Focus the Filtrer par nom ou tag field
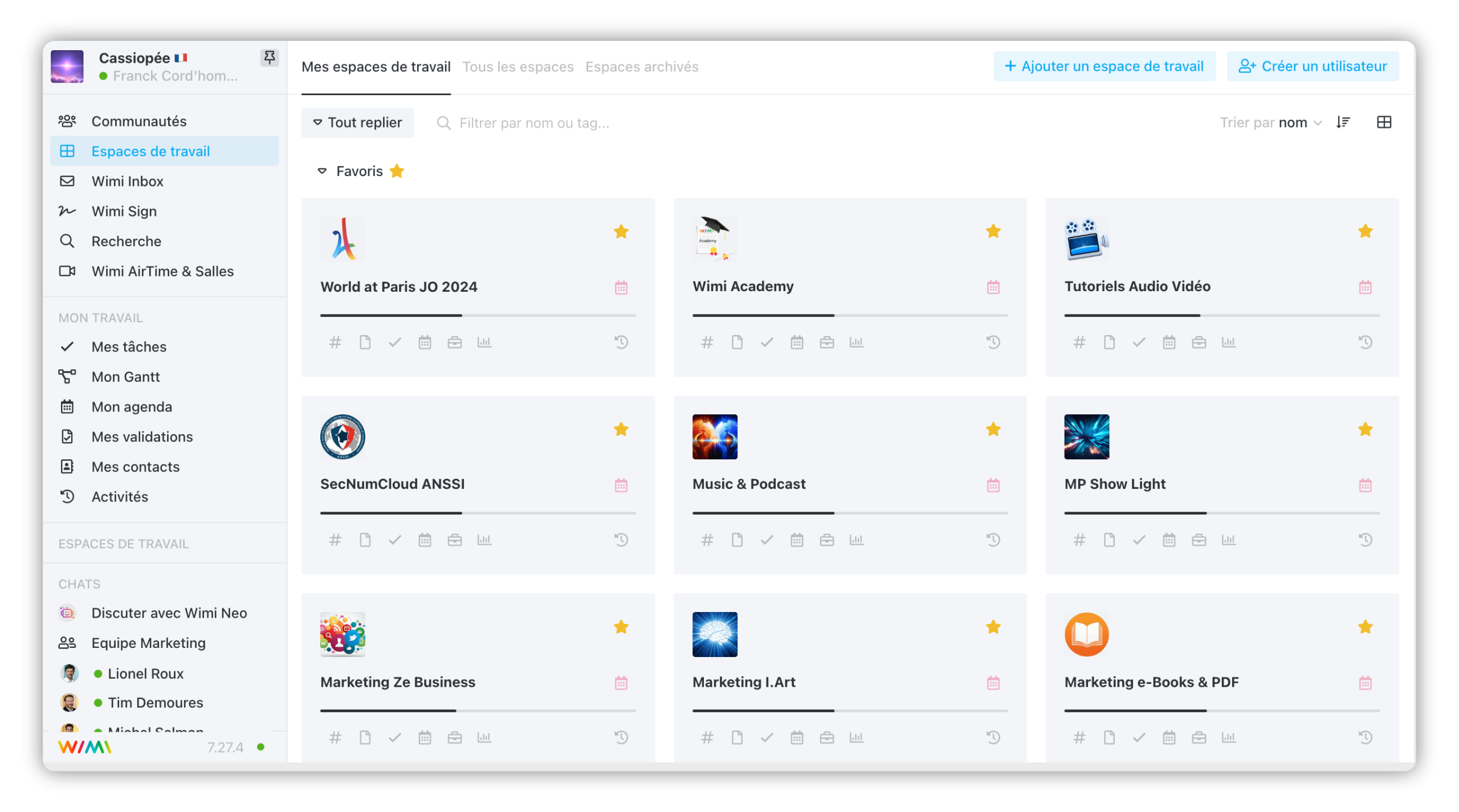 [x=534, y=123]
